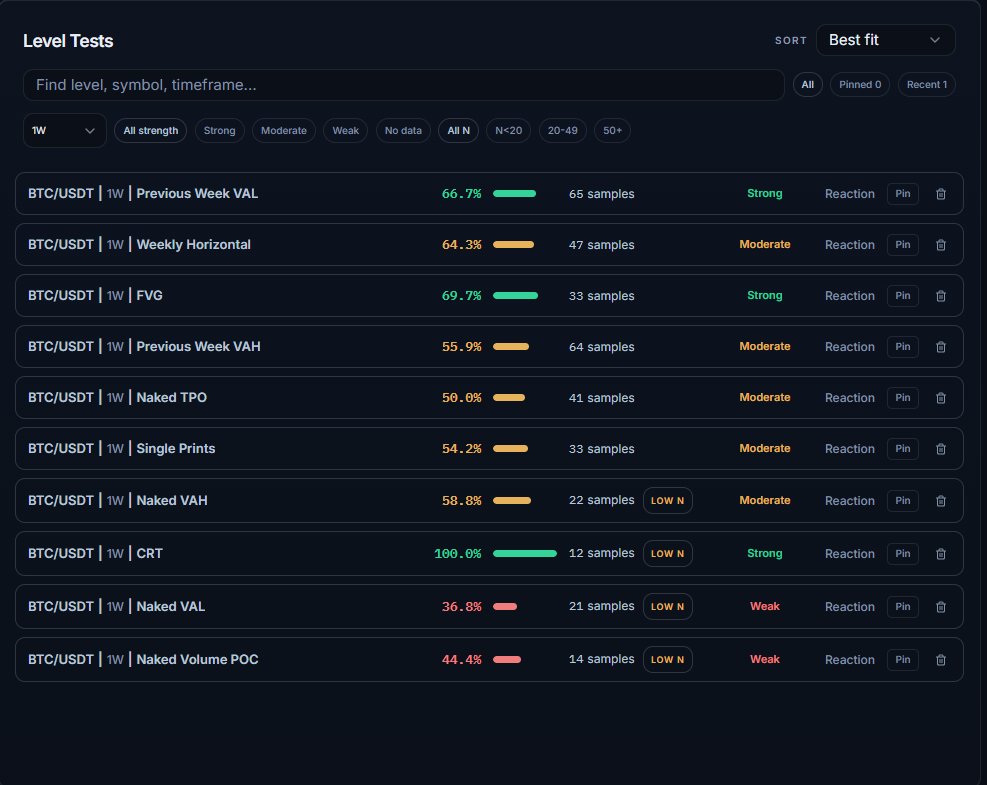Open the Recent 1 tab

coord(927,84)
